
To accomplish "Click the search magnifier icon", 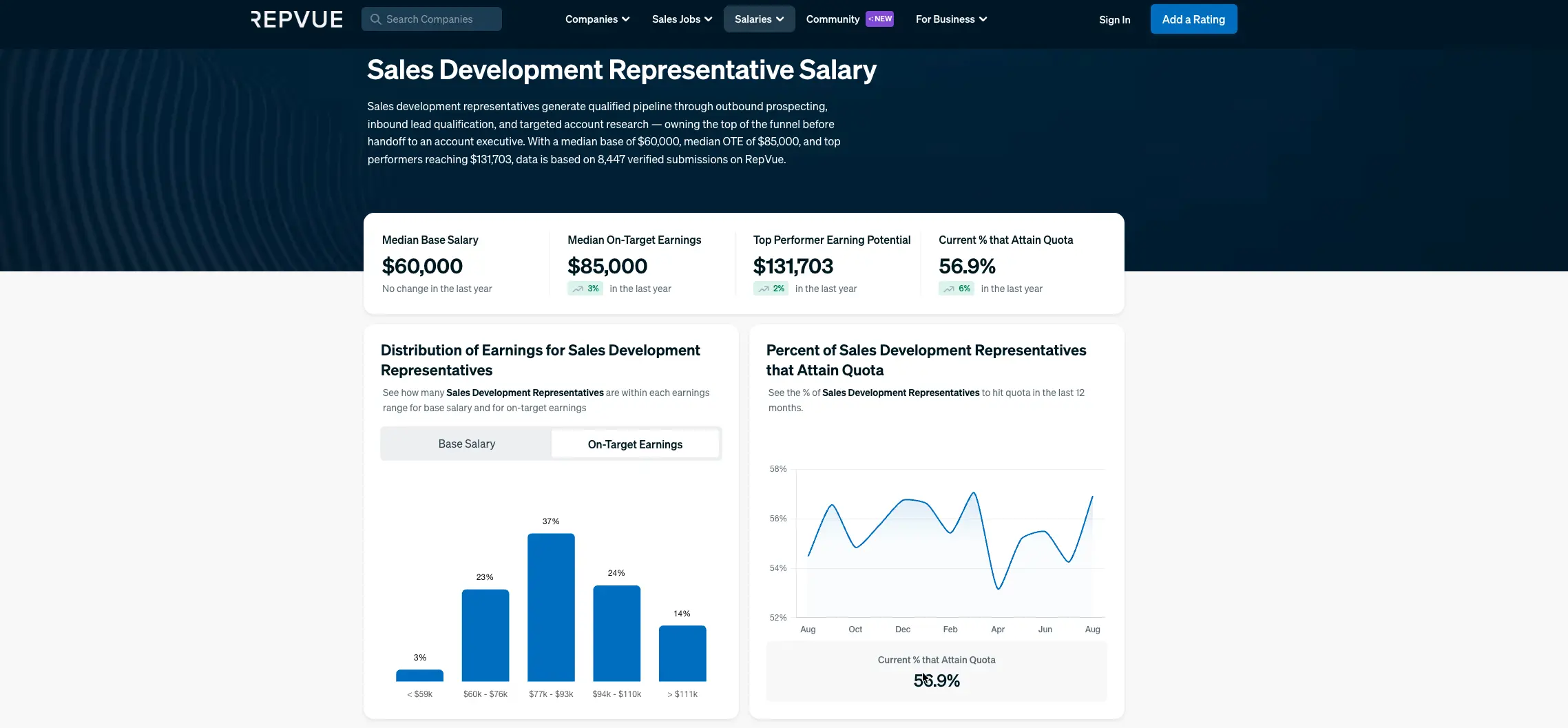I will click(x=375, y=19).
